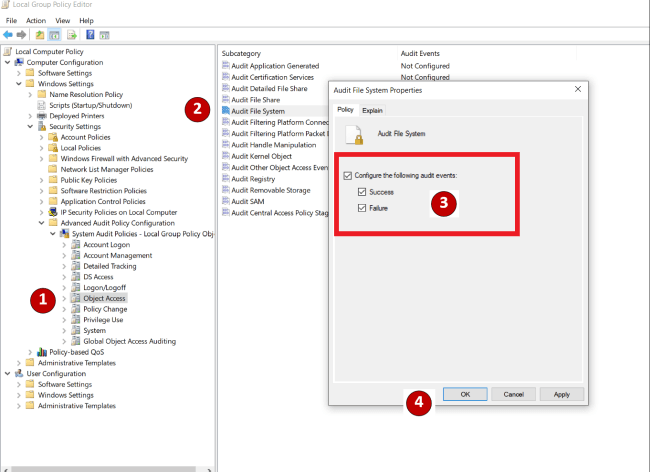Click the Audit SAM policy icon
The height and width of the screenshot is (472, 650).
click(226, 201)
